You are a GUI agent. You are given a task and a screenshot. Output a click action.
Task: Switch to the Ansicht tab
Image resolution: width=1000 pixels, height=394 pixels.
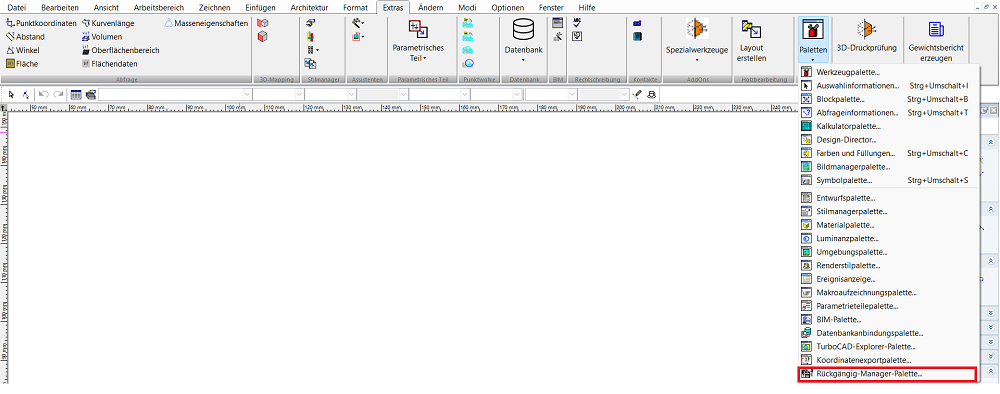tap(106, 8)
